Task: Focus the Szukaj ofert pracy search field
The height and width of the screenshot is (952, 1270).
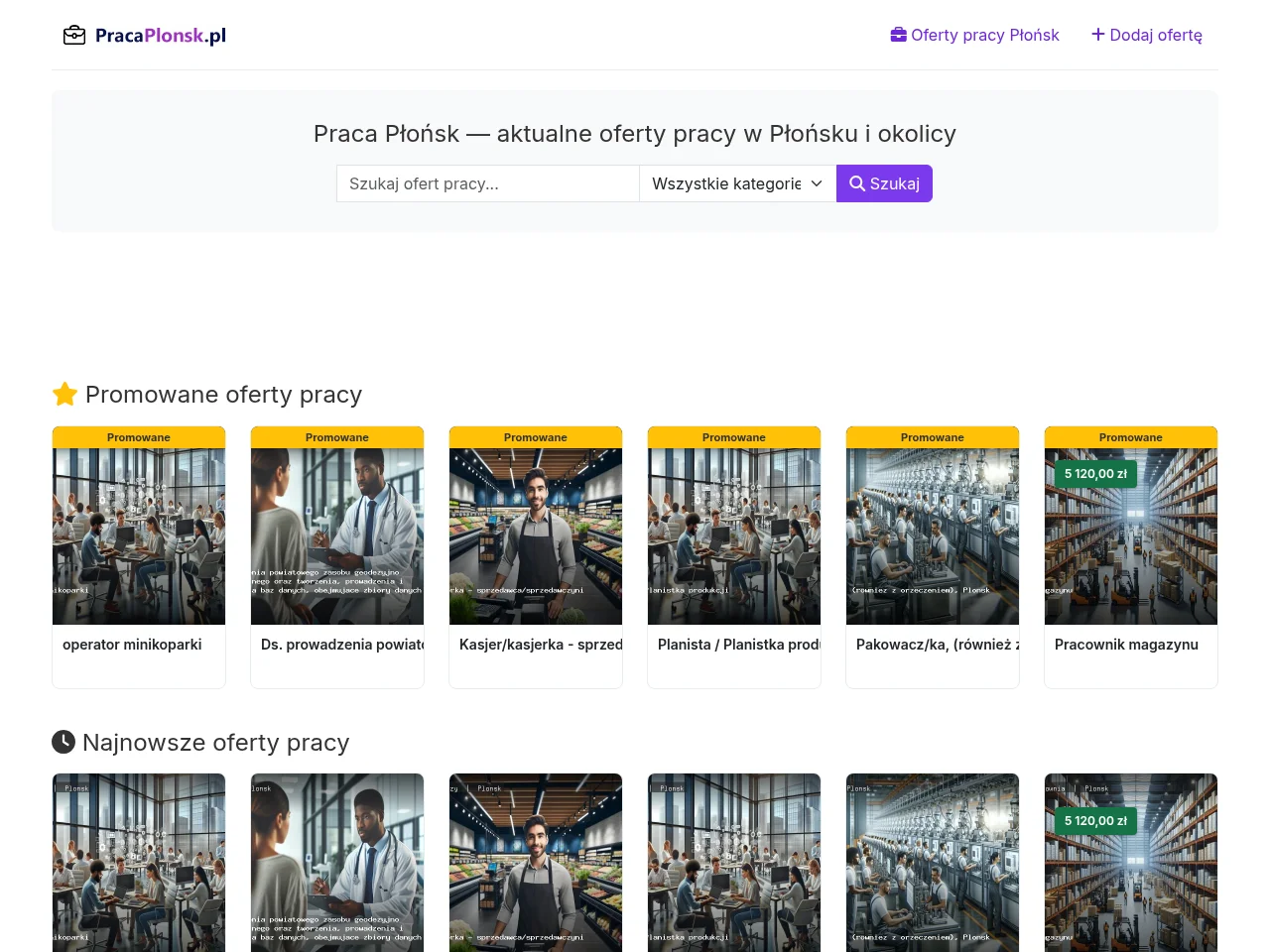Action: (487, 183)
